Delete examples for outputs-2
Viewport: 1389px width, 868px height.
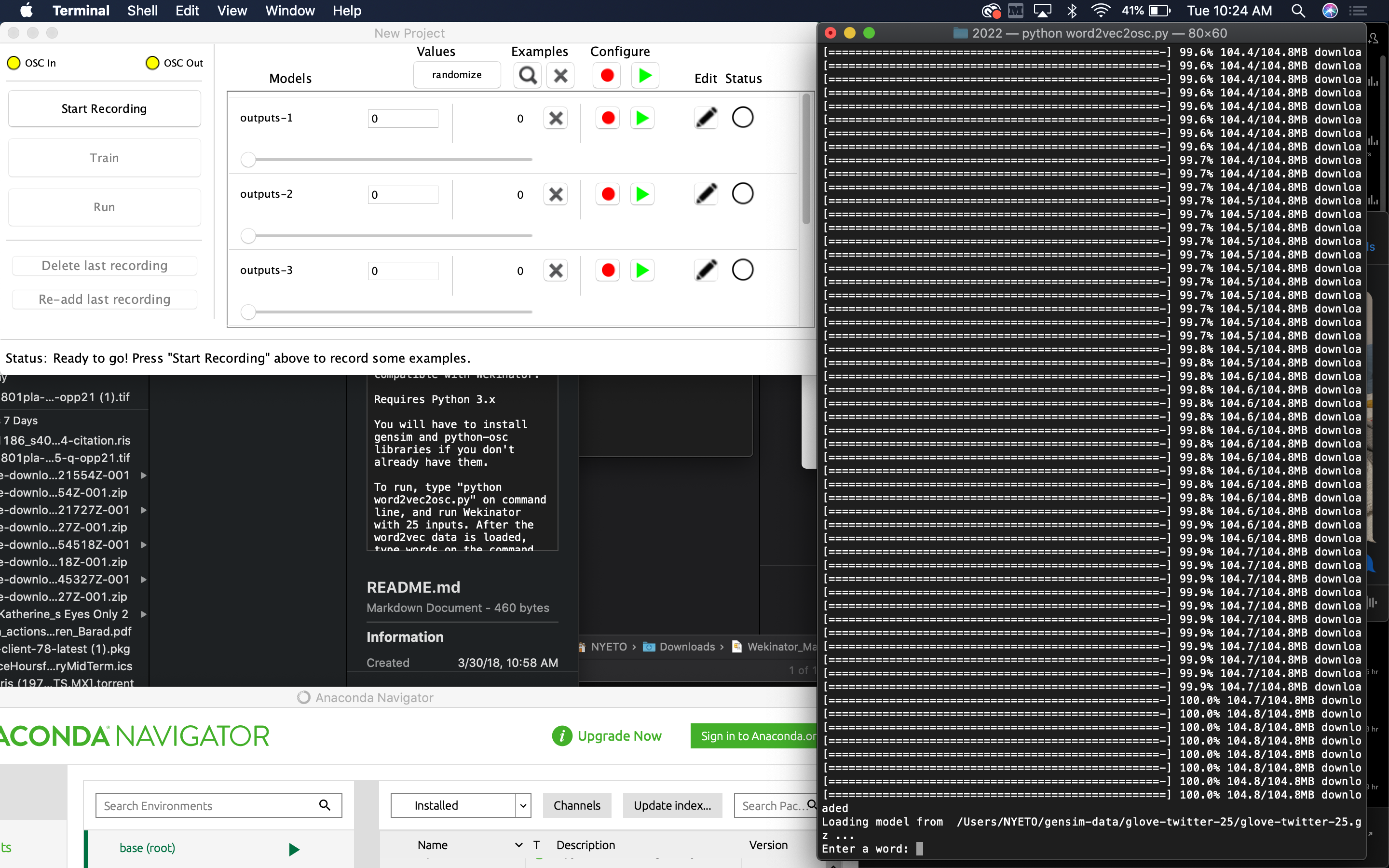coord(555,194)
